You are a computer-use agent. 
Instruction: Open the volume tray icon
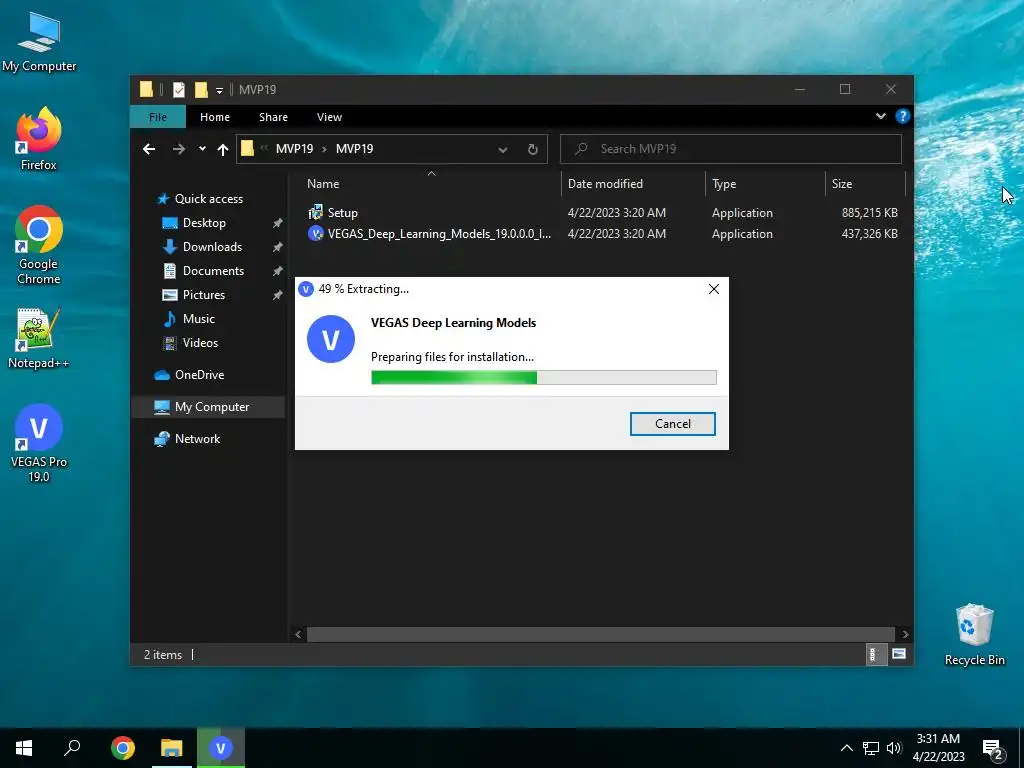(894, 748)
